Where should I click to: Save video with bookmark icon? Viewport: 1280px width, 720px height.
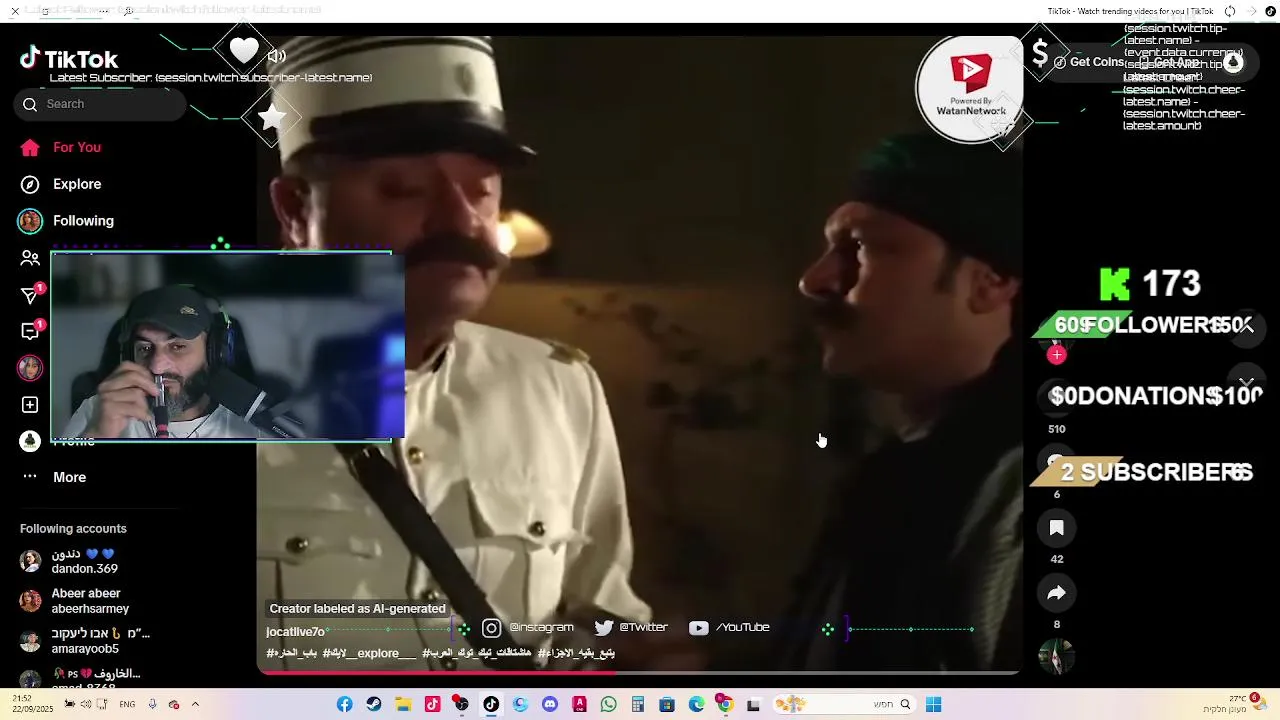(1057, 528)
